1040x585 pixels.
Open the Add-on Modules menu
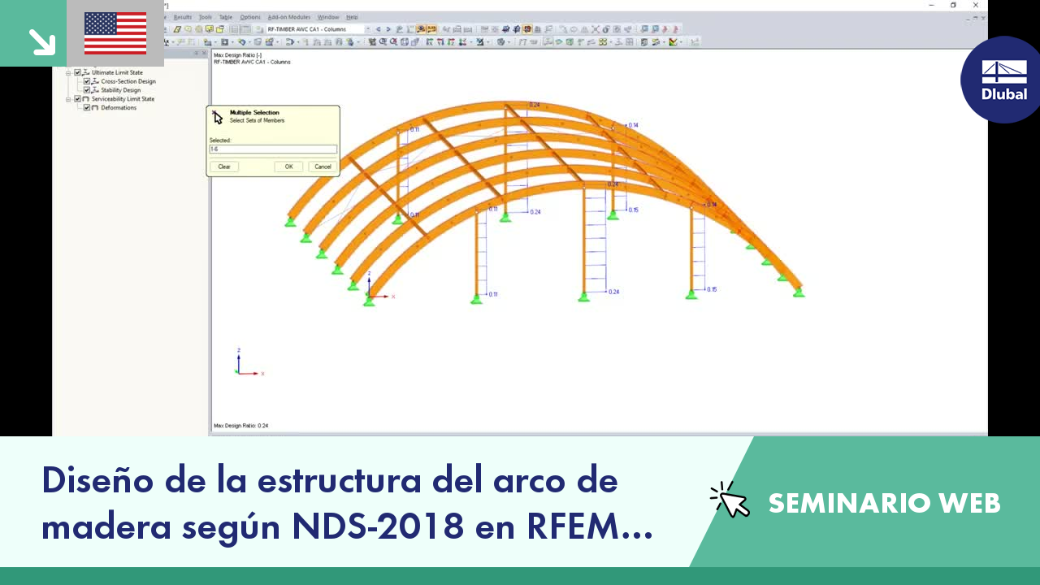coord(289,17)
